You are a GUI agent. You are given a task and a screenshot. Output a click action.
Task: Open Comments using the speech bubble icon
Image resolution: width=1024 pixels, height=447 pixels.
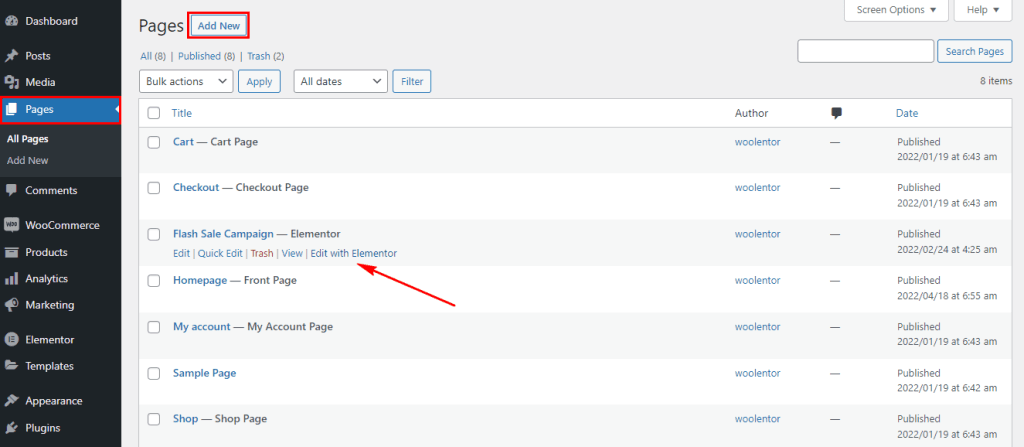(12, 190)
